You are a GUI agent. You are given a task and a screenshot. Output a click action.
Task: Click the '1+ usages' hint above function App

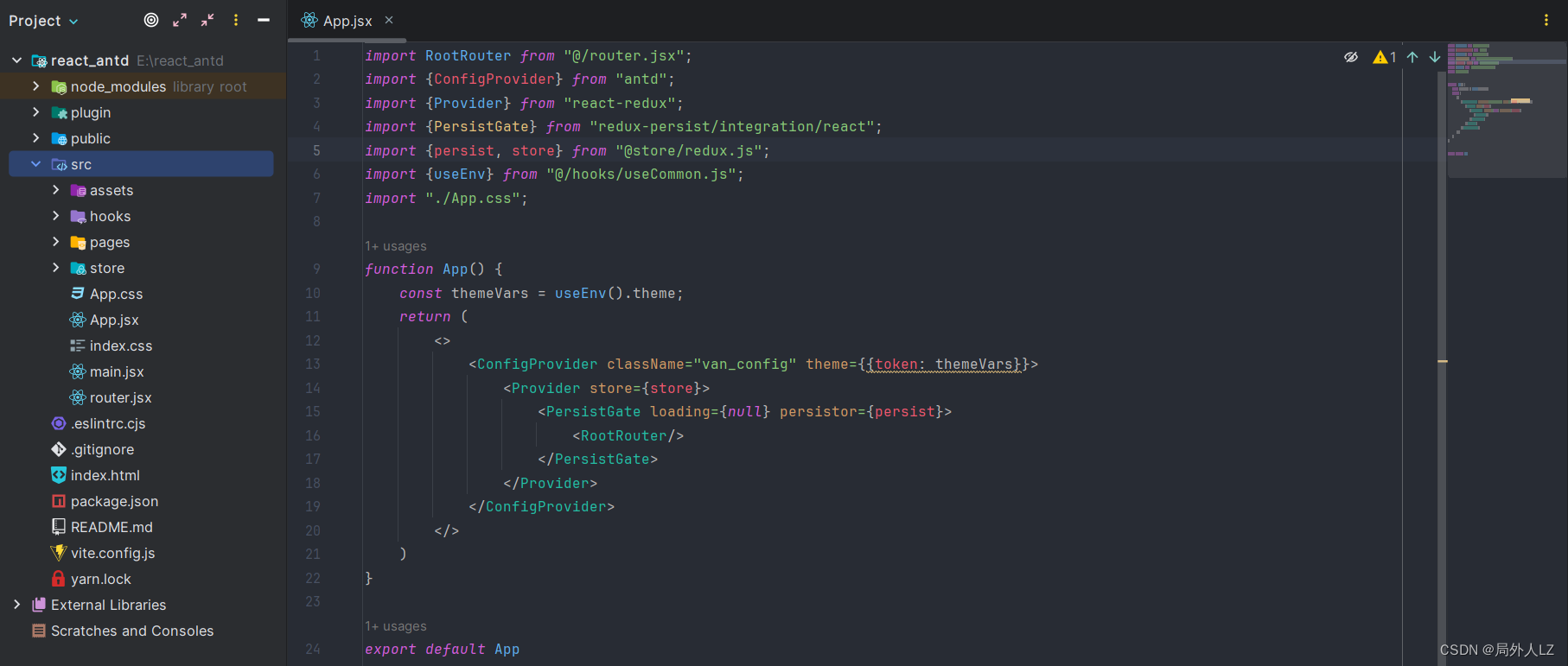point(396,246)
